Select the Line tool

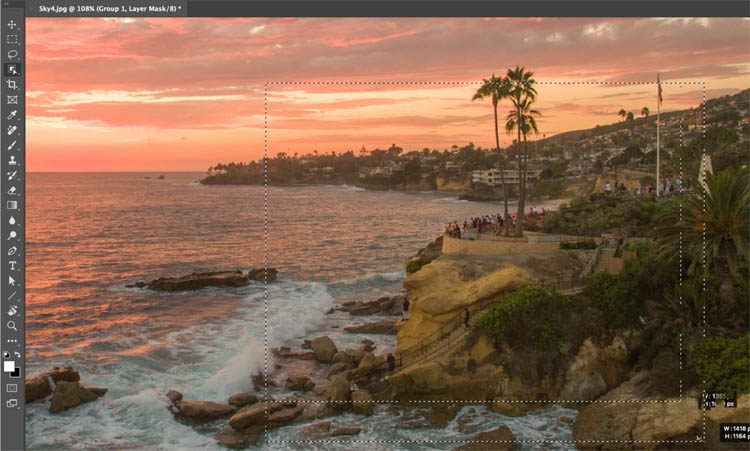click(12, 296)
